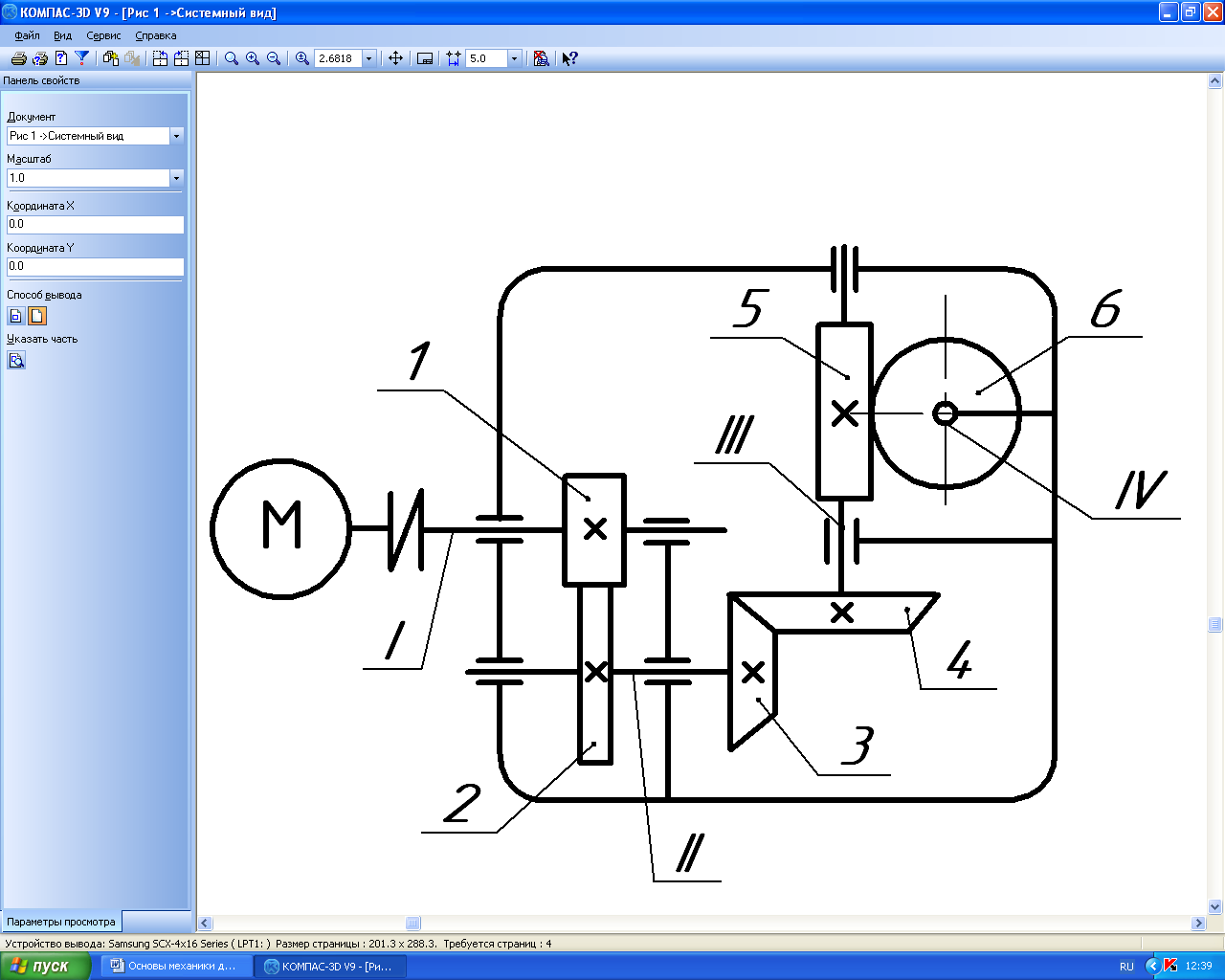Click the vertical scrollbar thumb

(x=1215, y=625)
